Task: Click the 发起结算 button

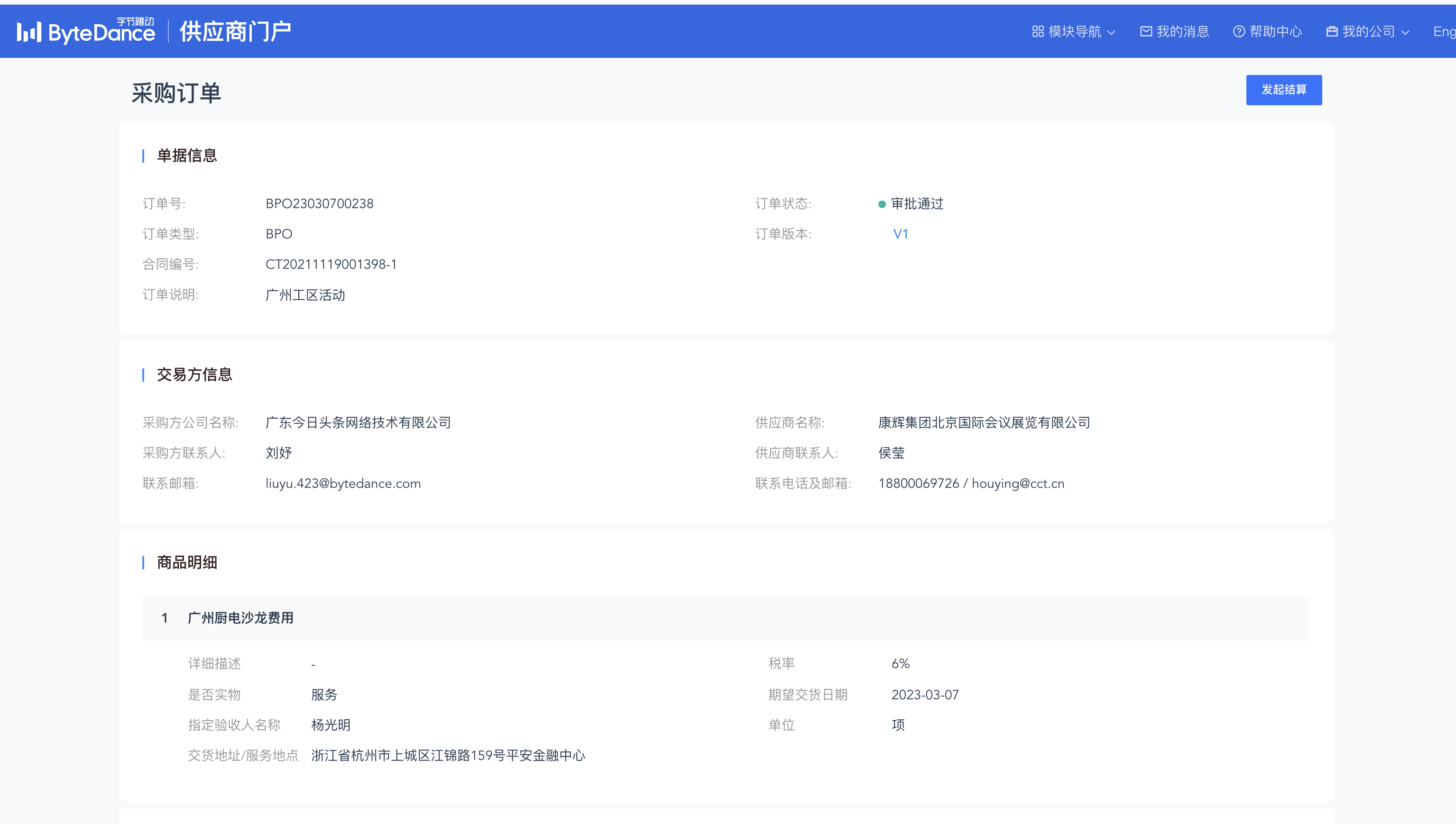Action: tap(1283, 90)
